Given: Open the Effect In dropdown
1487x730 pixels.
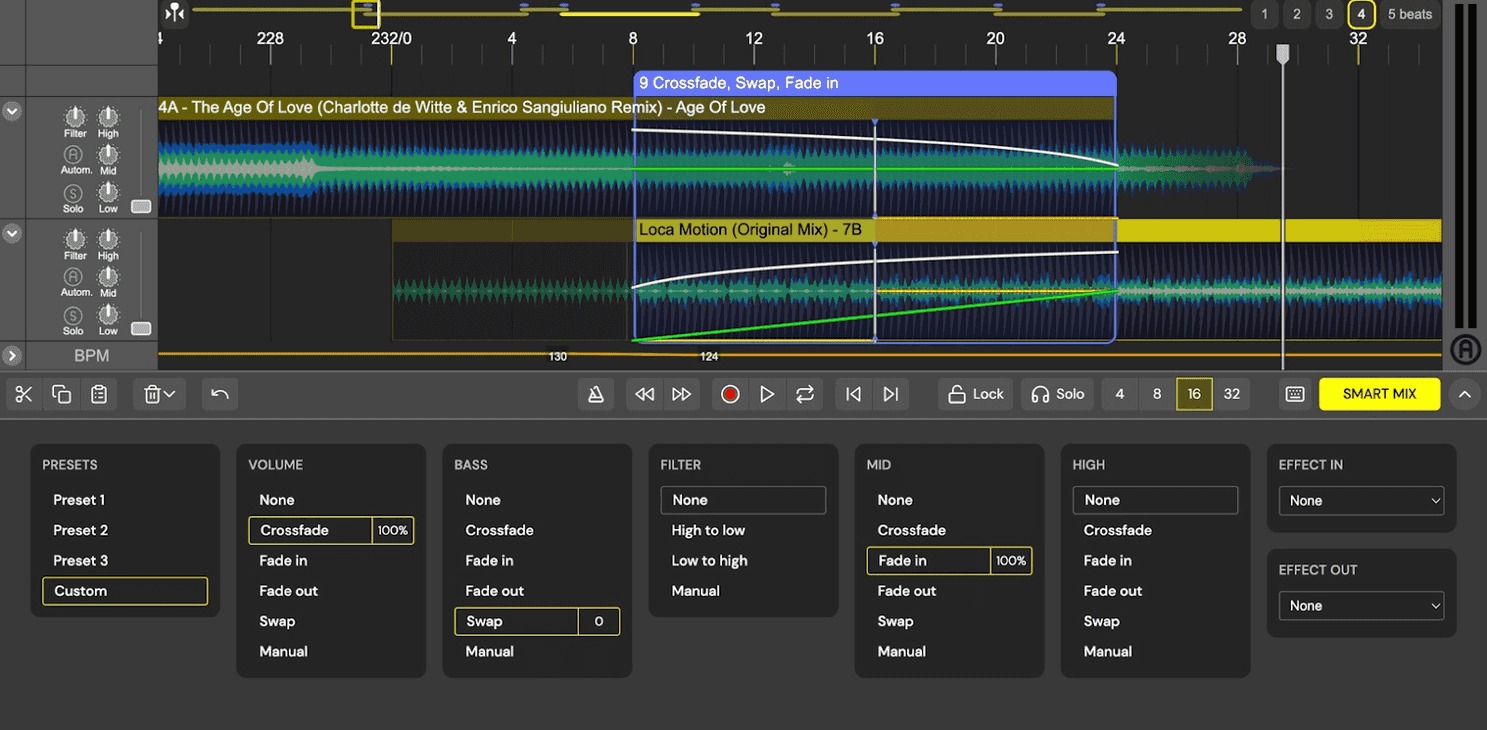Looking at the screenshot, I should 1361,501.
